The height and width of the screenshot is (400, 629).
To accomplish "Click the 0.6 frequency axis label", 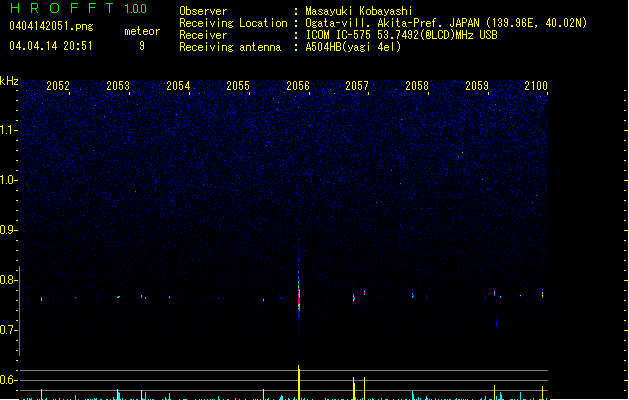I will click(8, 380).
